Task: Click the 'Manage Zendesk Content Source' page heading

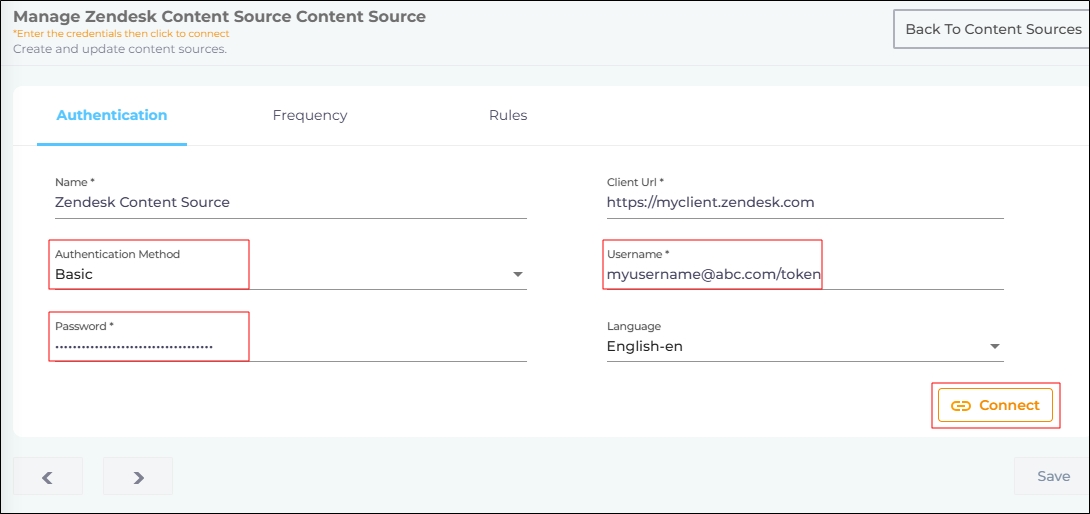Action: tap(219, 16)
